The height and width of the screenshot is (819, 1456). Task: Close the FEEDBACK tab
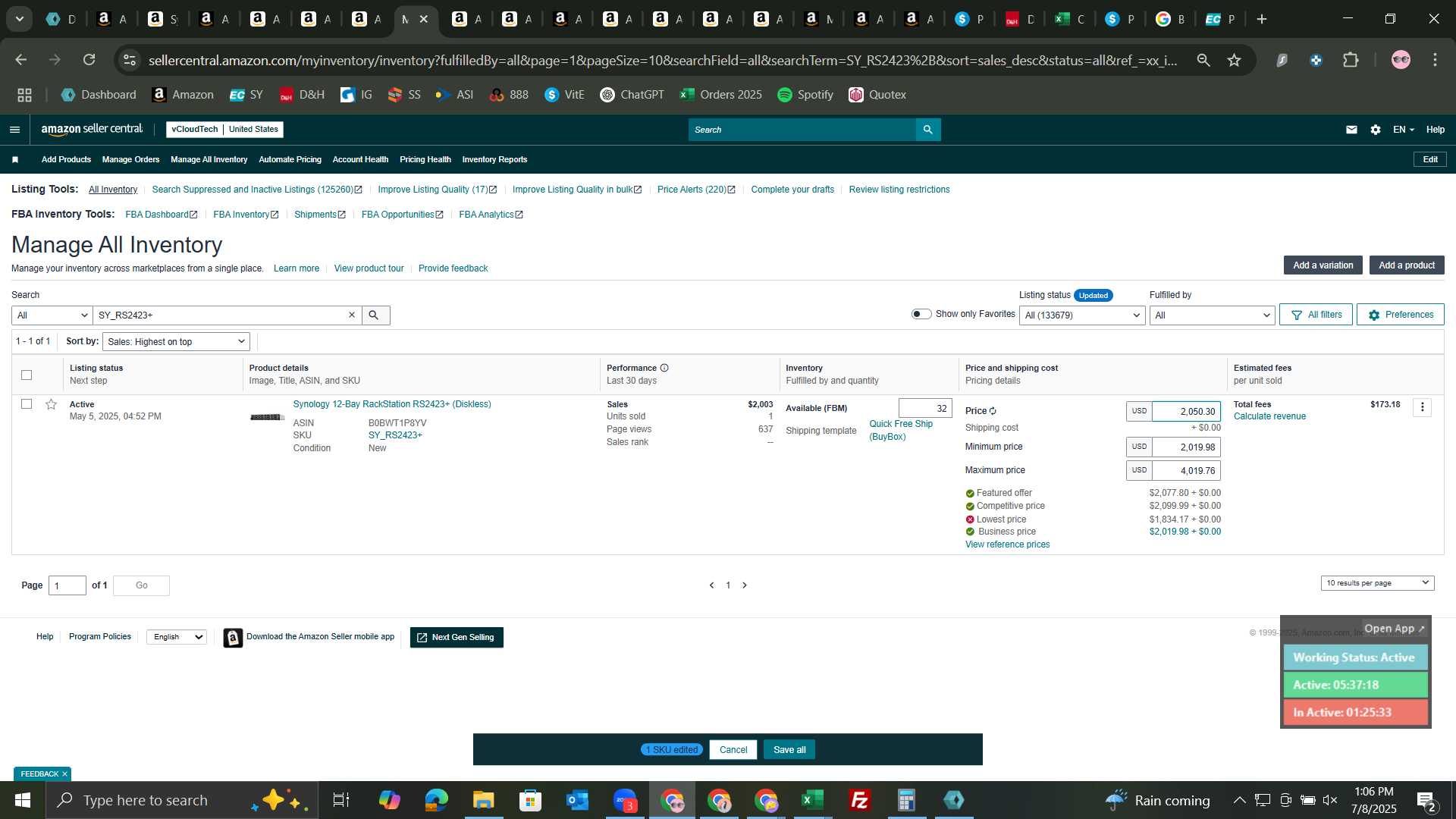(x=65, y=774)
